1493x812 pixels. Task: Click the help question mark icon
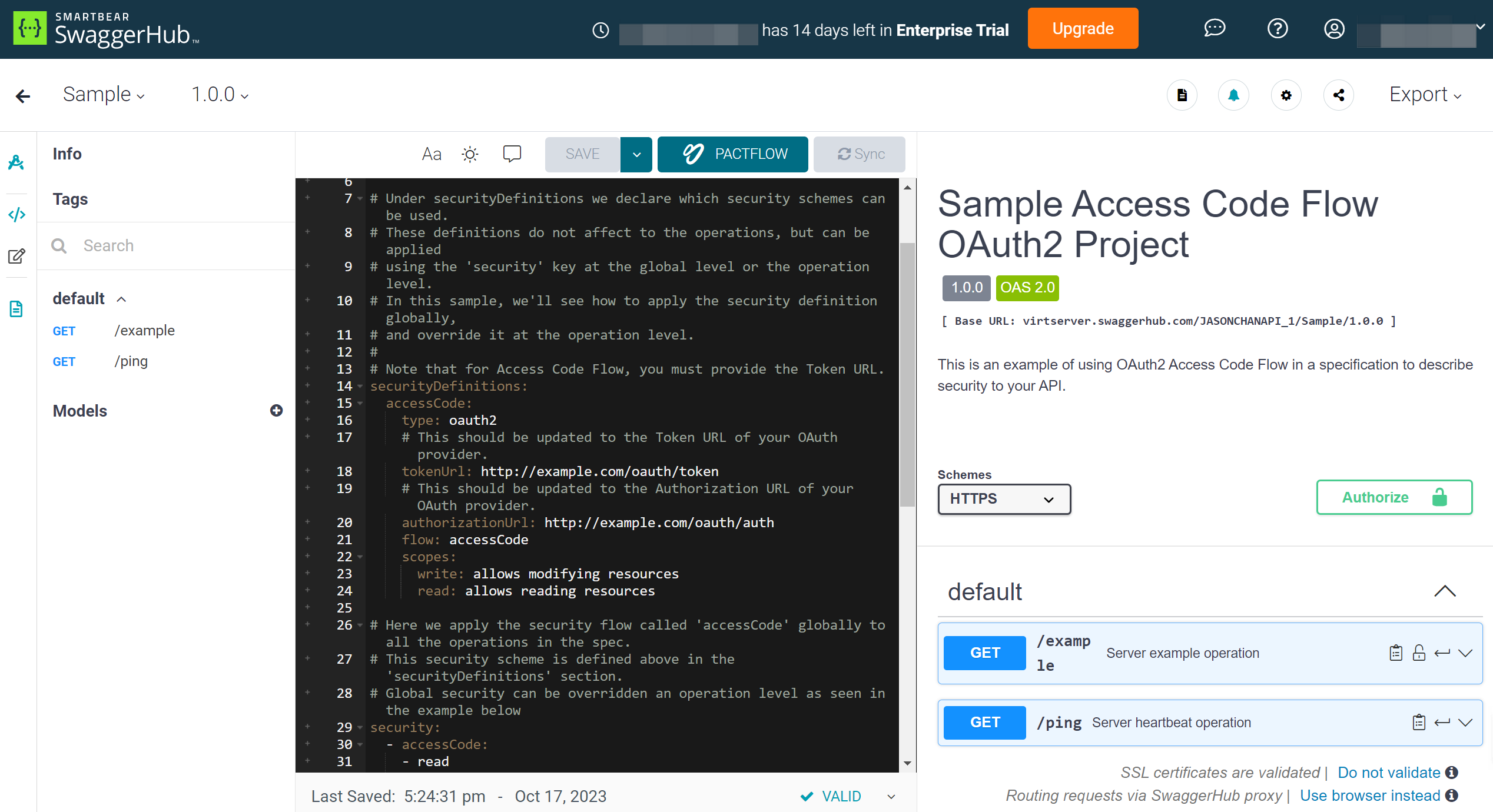1276,29
